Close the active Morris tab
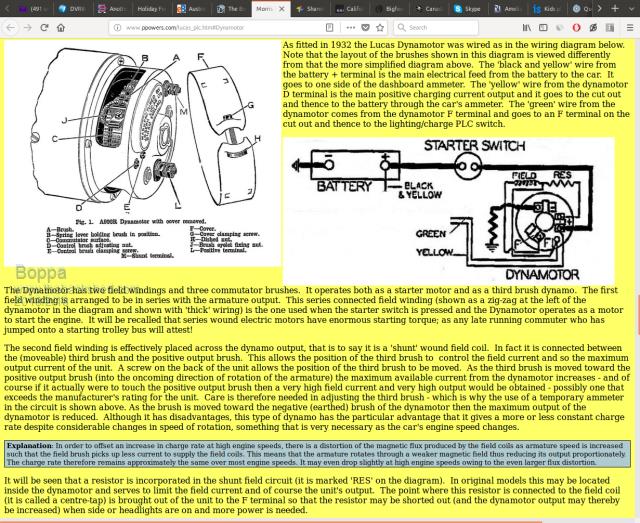The height and width of the screenshot is (523, 640). pos(280,8)
